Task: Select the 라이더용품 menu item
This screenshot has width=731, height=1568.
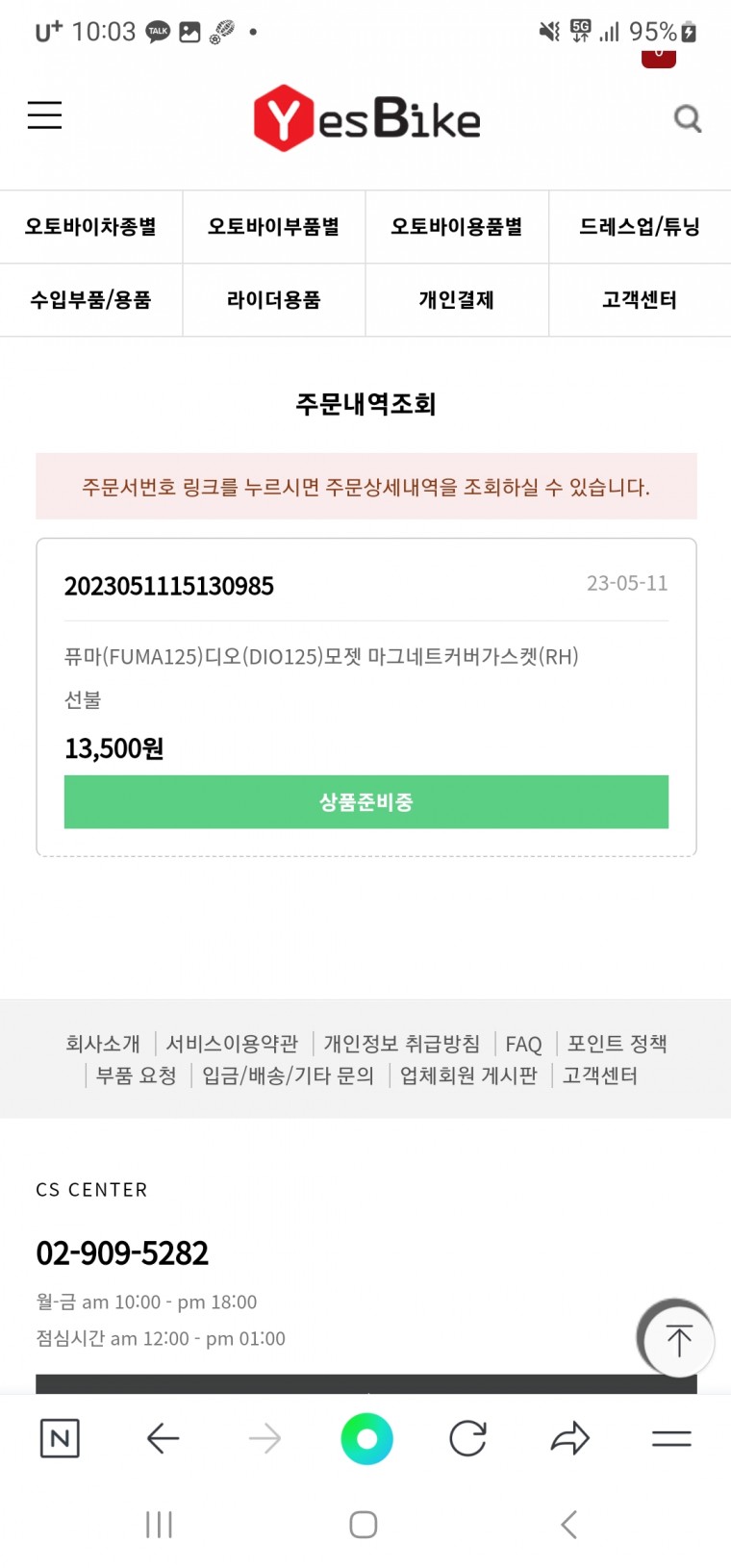Action: point(274,300)
